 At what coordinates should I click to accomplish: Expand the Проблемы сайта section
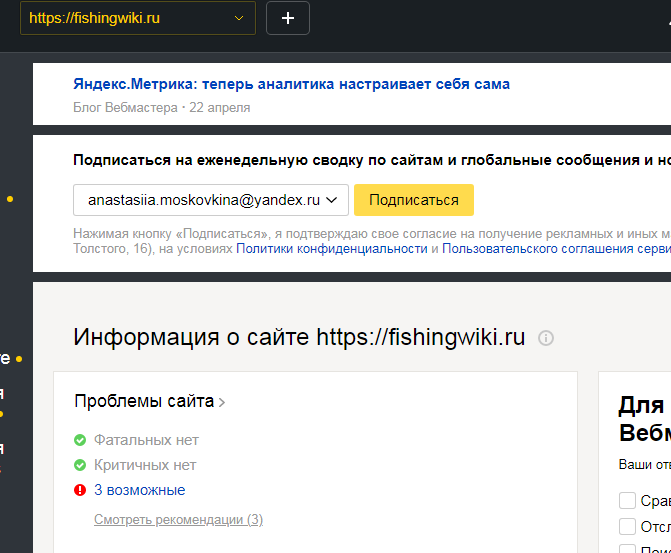[x=150, y=401]
